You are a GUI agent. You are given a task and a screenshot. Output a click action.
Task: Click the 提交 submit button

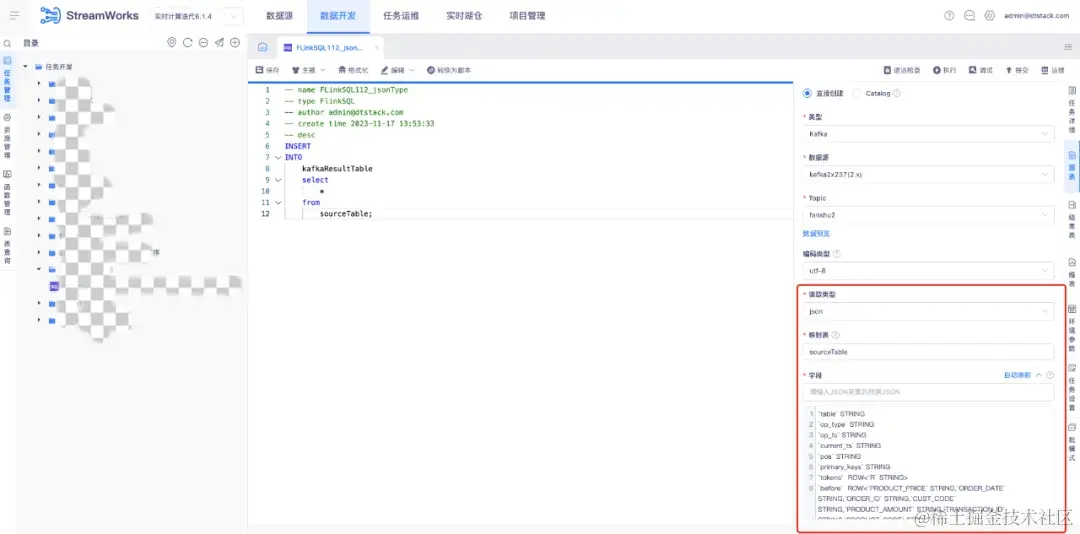tap(1017, 70)
